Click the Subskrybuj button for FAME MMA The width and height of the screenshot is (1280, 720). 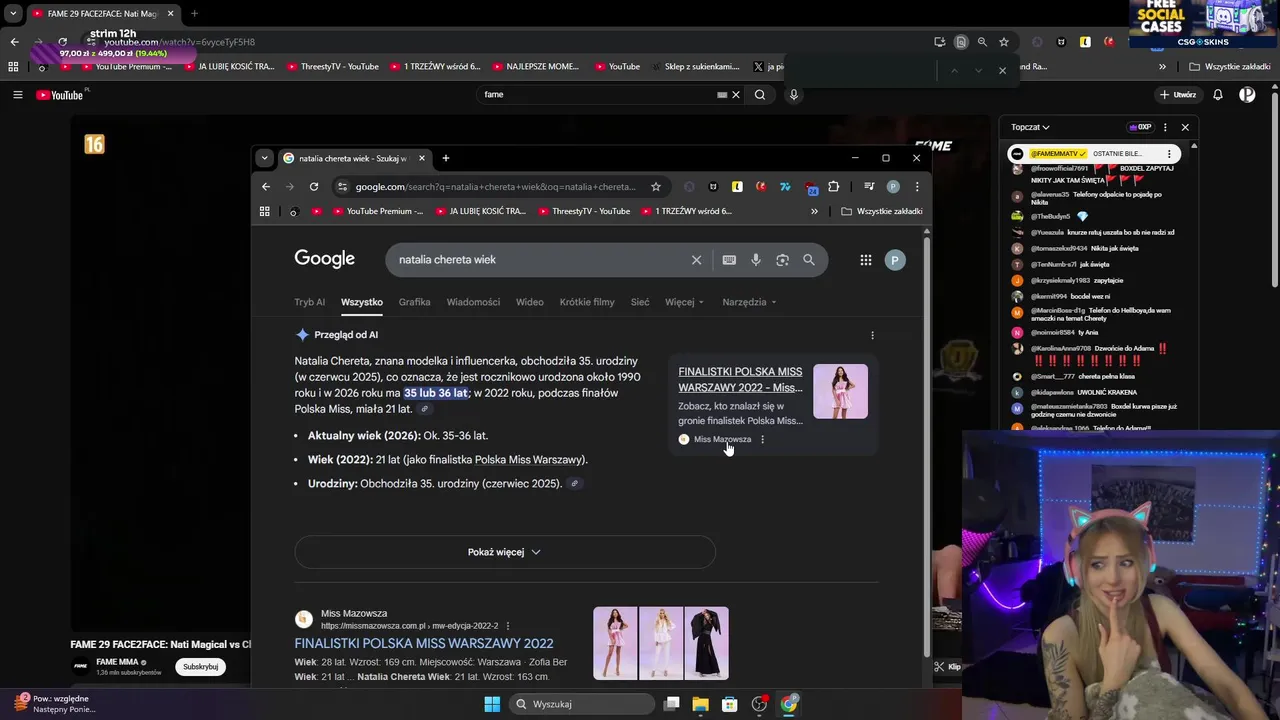pyautogui.click(x=201, y=667)
